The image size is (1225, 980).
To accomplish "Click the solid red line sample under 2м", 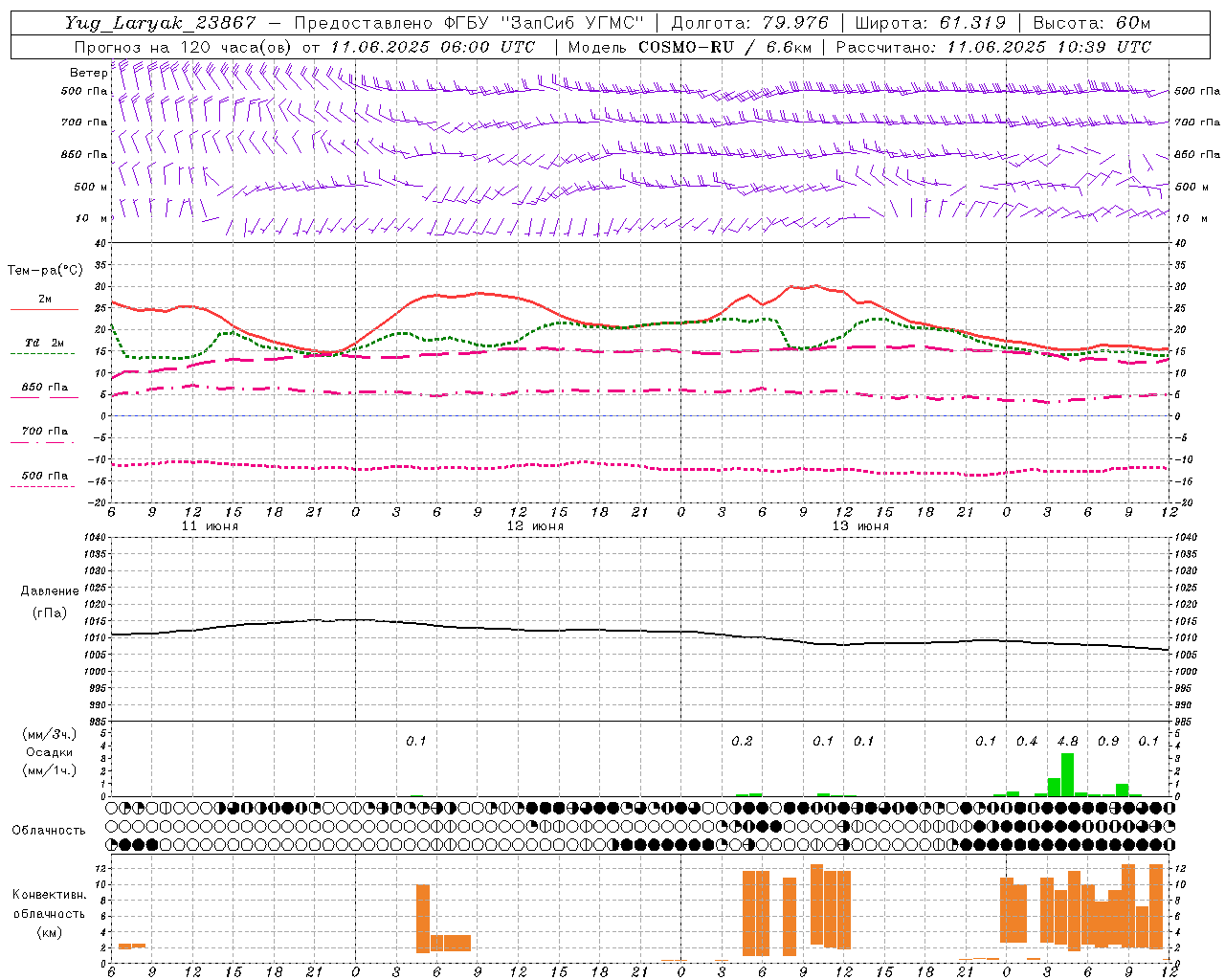I will pos(43,310).
